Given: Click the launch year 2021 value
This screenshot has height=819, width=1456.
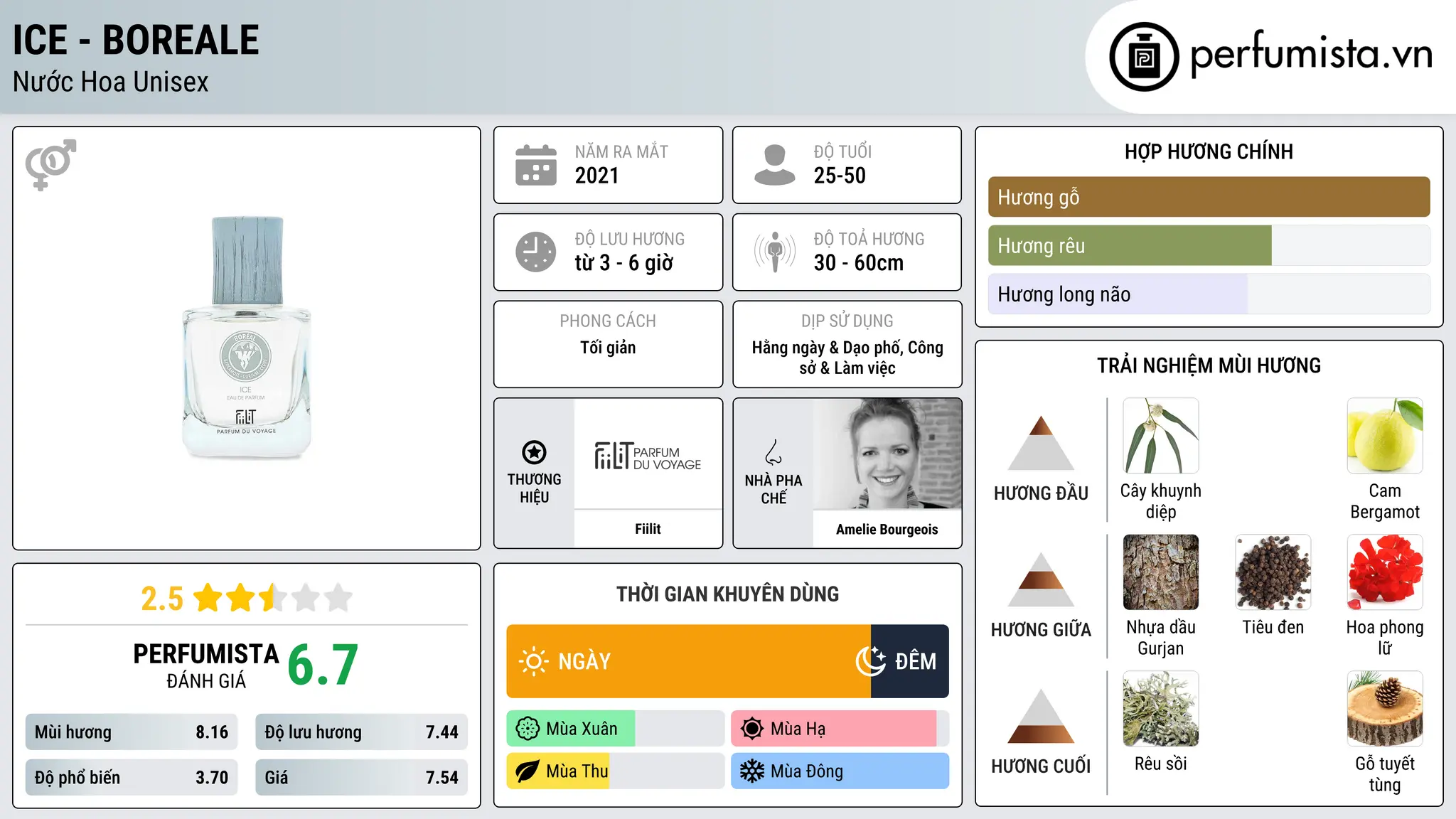Looking at the screenshot, I should 597,176.
